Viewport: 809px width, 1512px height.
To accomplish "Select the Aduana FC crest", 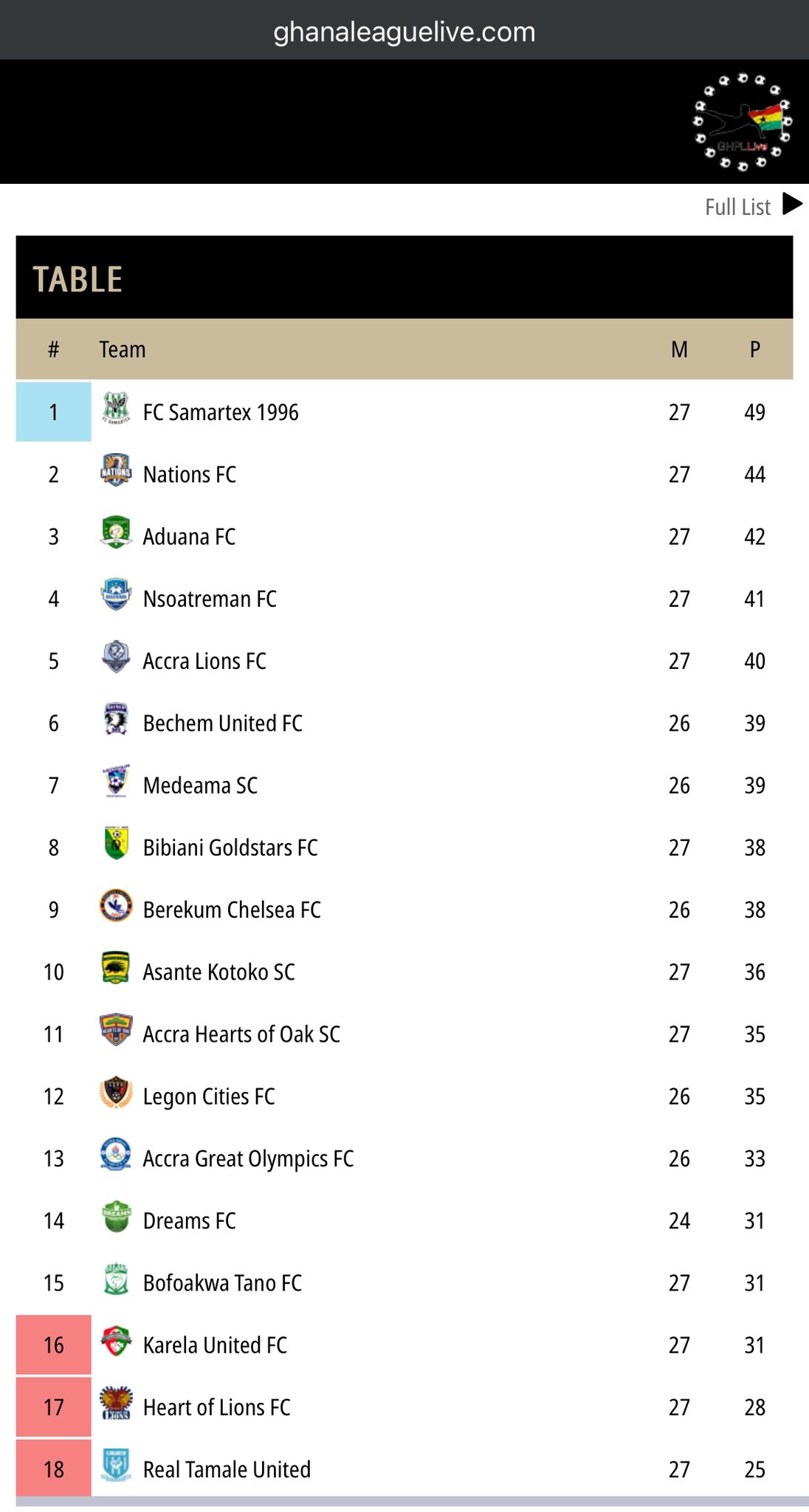I will 116,532.
